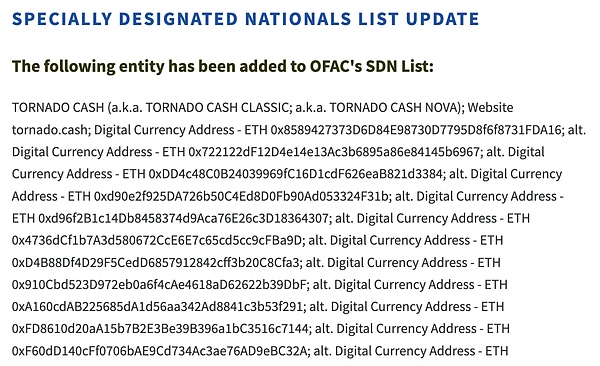Image resolution: width=600 pixels, height=366 pixels.
Task: Click the ETH address starting with 0xA160cdAB
Action: [x=157, y=307]
